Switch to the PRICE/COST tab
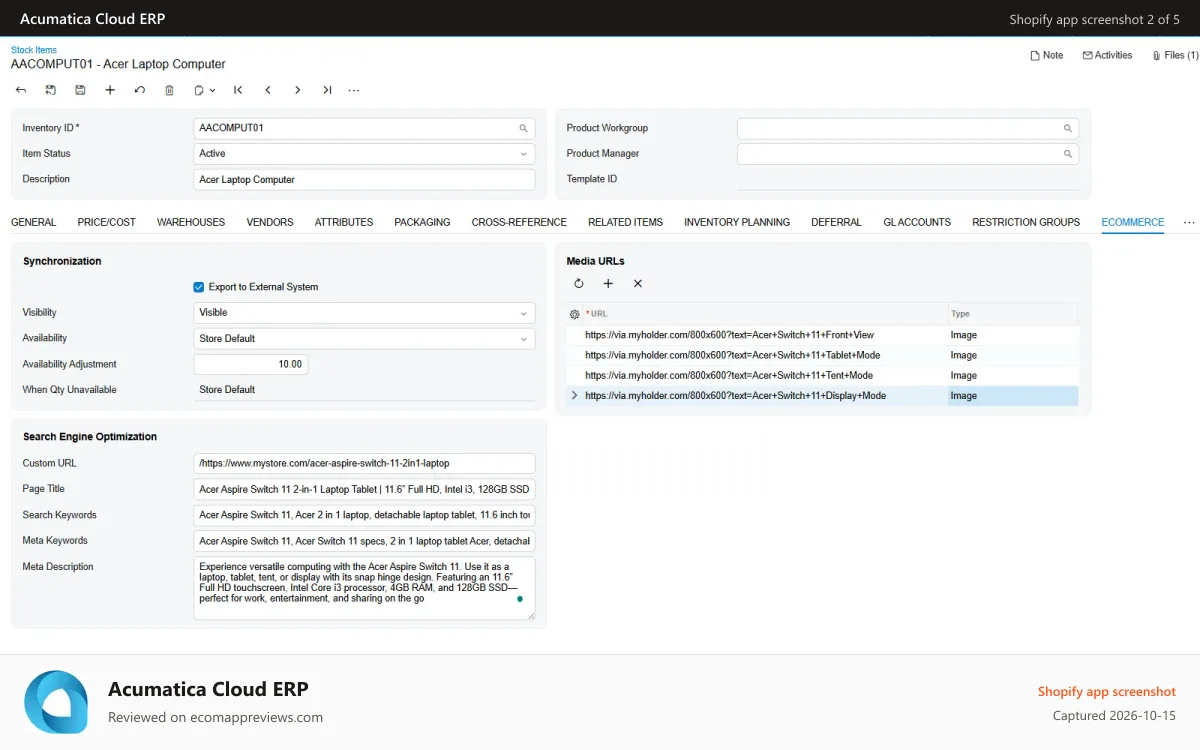1200x750 pixels. [x=106, y=222]
